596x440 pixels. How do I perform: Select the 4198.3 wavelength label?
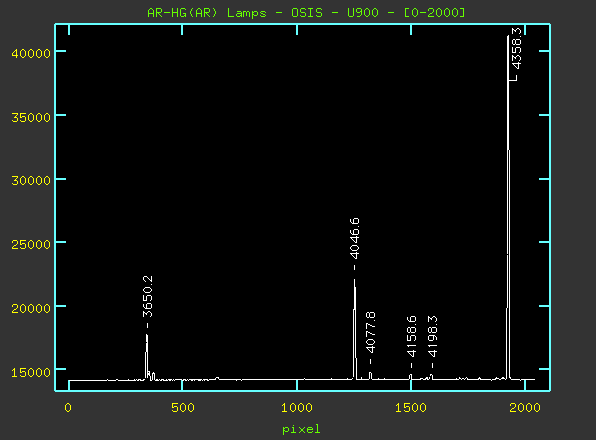tap(433, 336)
